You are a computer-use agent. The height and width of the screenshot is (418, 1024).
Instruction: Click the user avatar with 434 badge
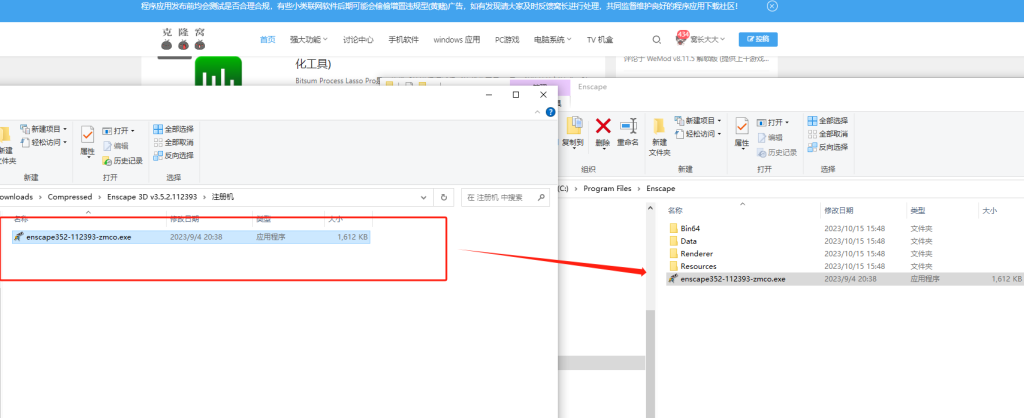[682, 39]
